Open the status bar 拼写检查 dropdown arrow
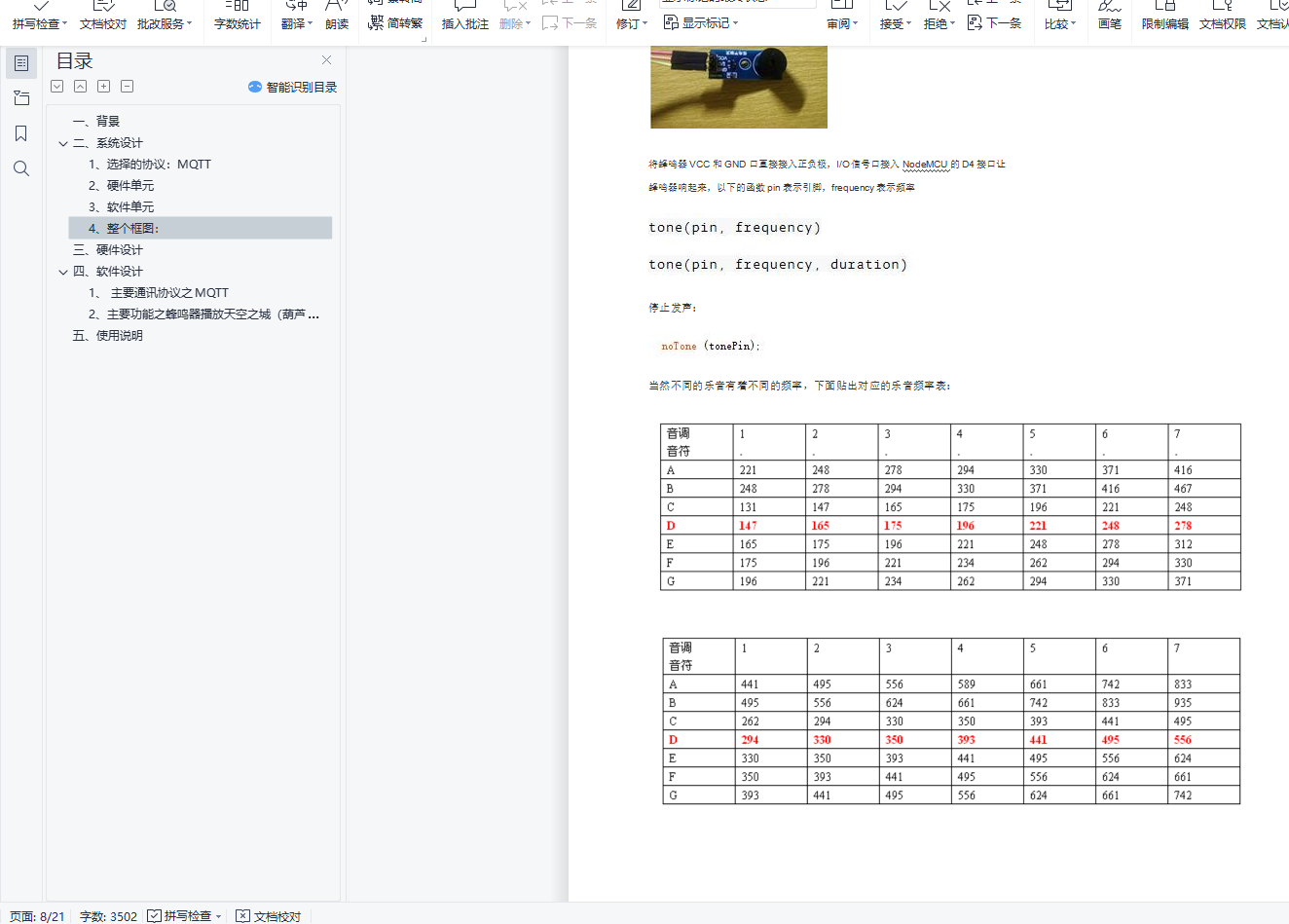This screenshot has width=1289, height=924. (x=219, y=916)
